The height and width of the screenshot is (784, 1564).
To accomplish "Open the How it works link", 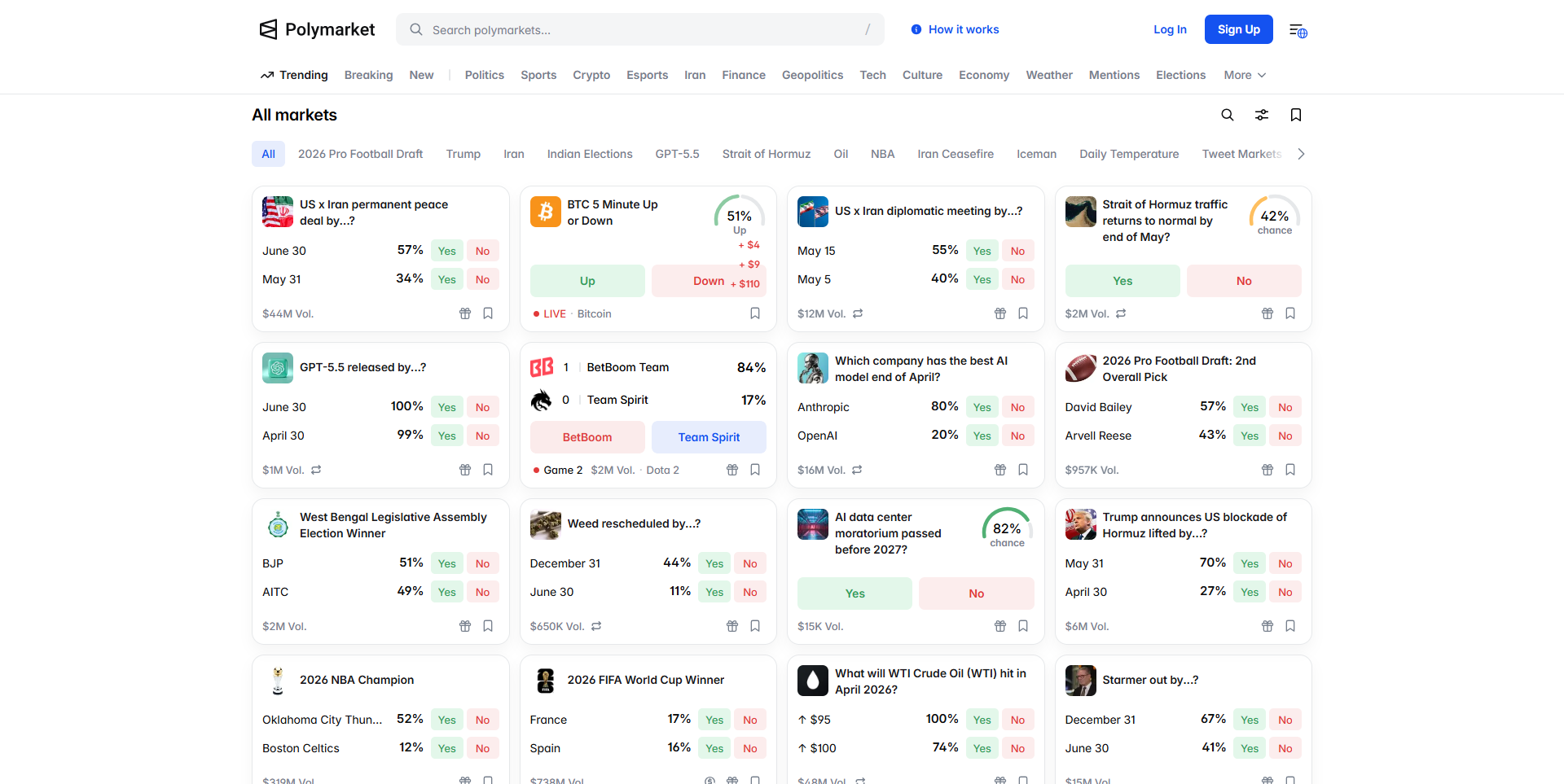I will point(955,29).
